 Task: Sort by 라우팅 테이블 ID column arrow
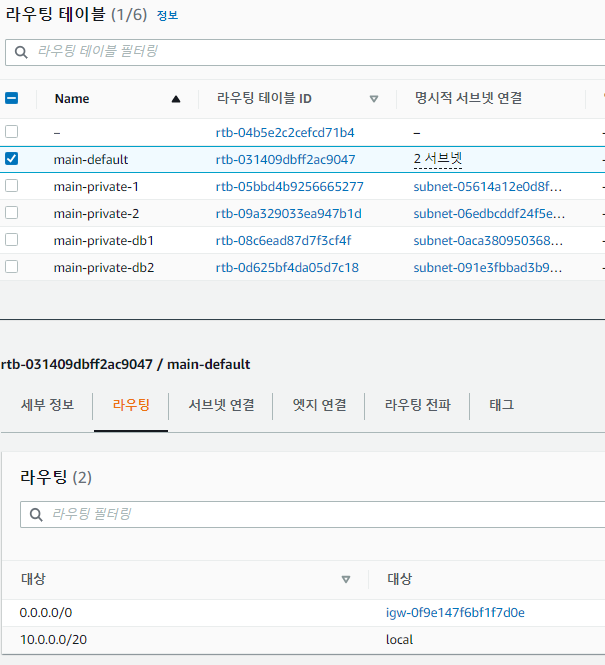[x=374, y=99]
